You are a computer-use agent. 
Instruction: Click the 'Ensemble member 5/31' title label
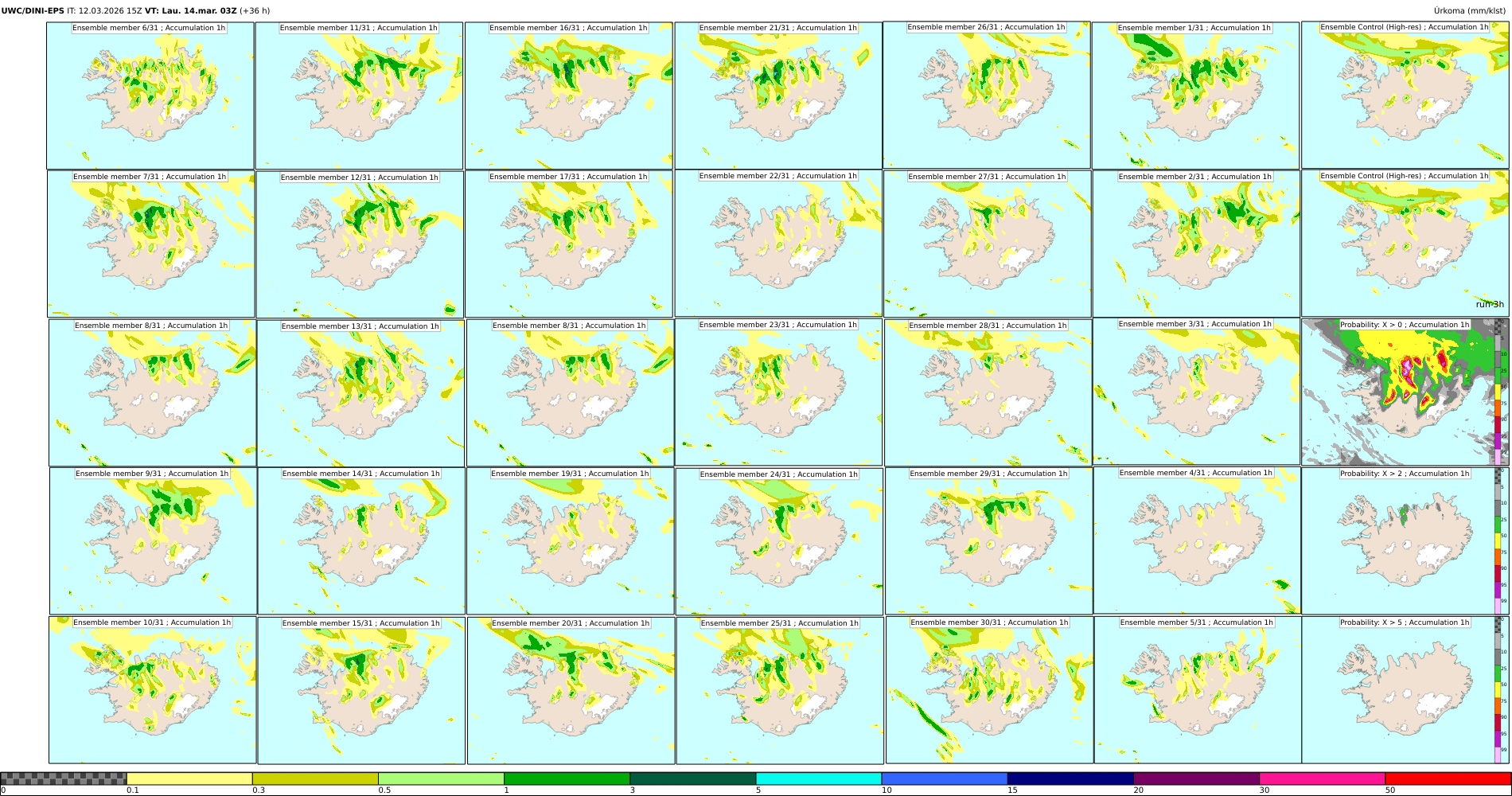click(1196, 622)
